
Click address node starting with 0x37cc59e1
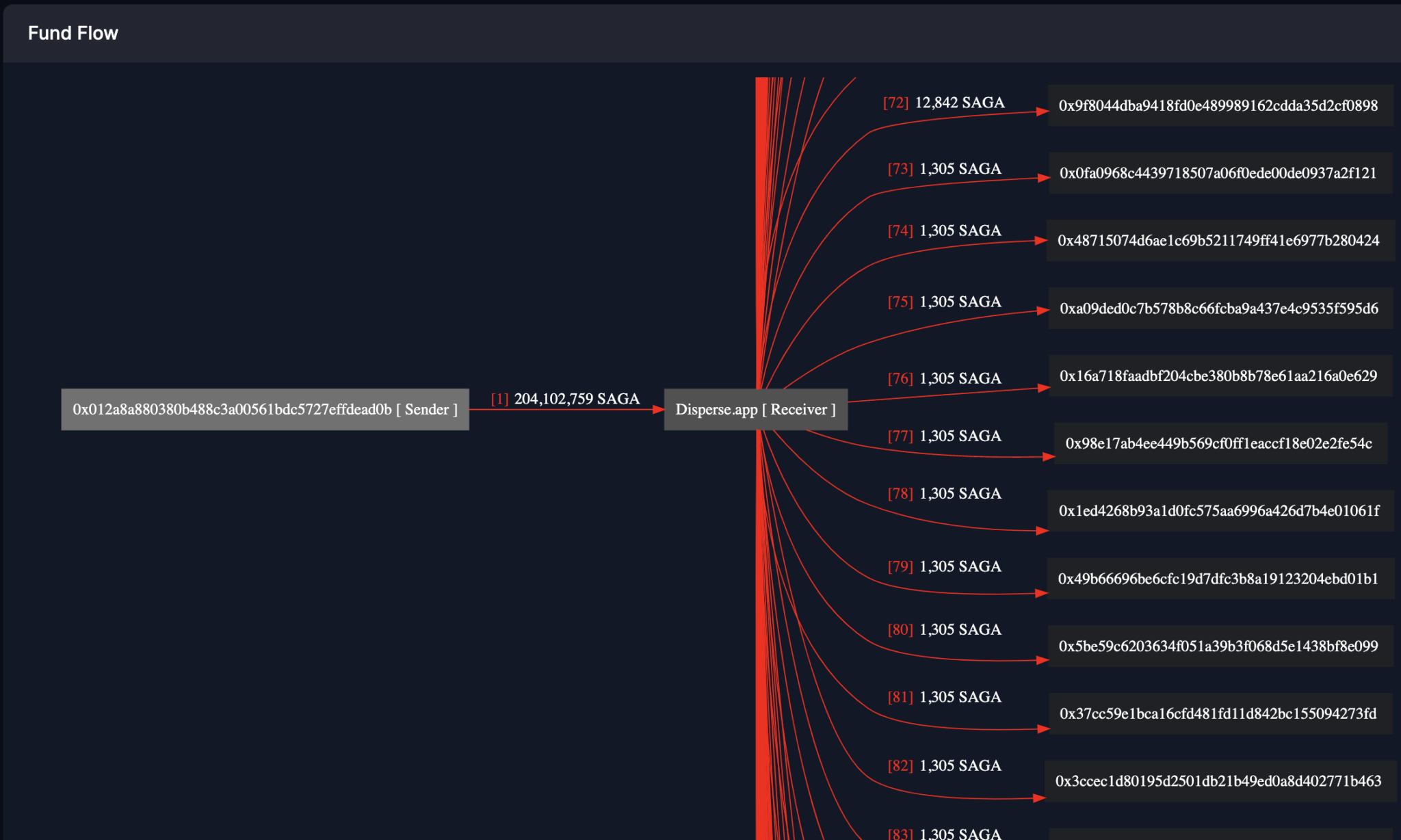click(1220, 713)
